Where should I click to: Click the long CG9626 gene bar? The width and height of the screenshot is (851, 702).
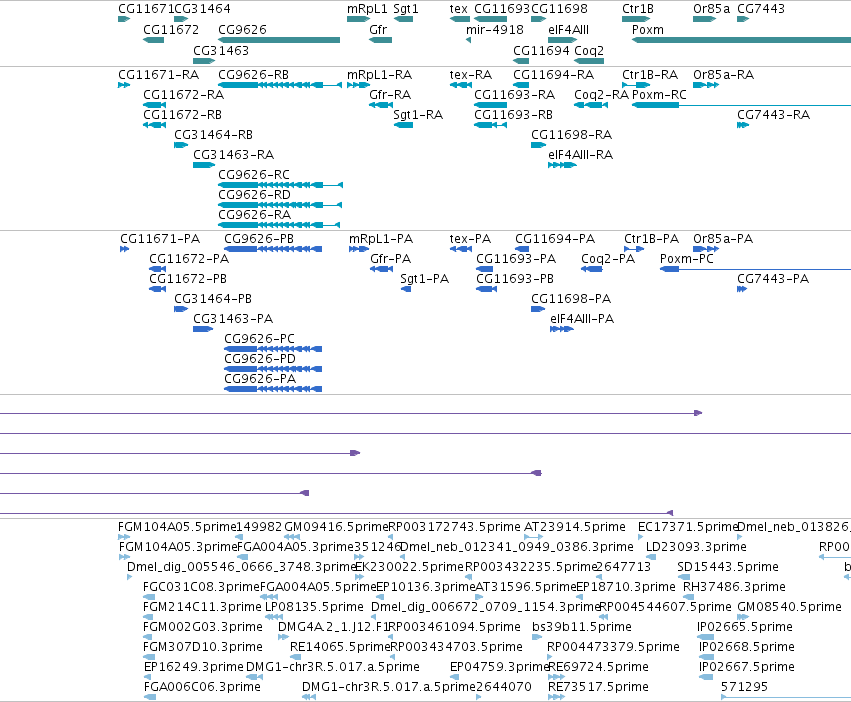coord(279,40)
